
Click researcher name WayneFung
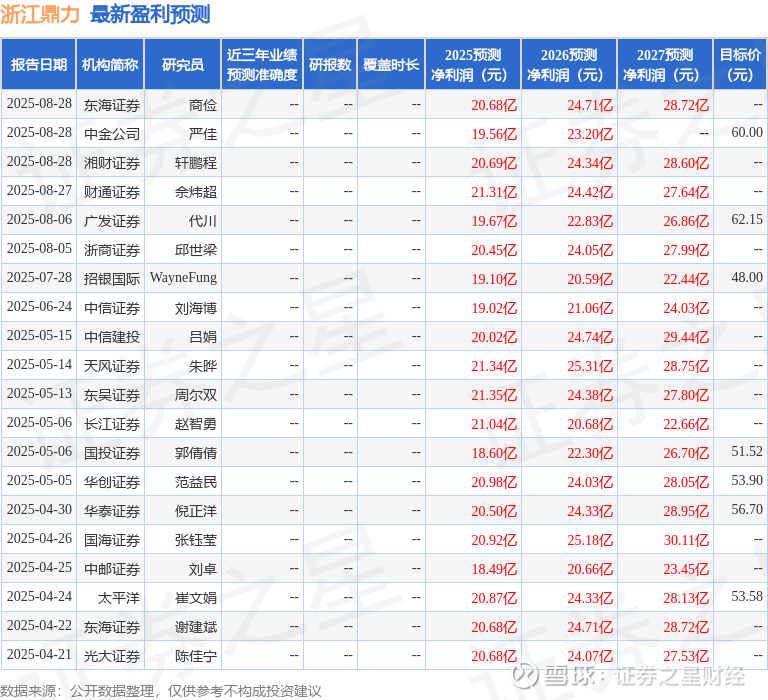tap(183, 278)
